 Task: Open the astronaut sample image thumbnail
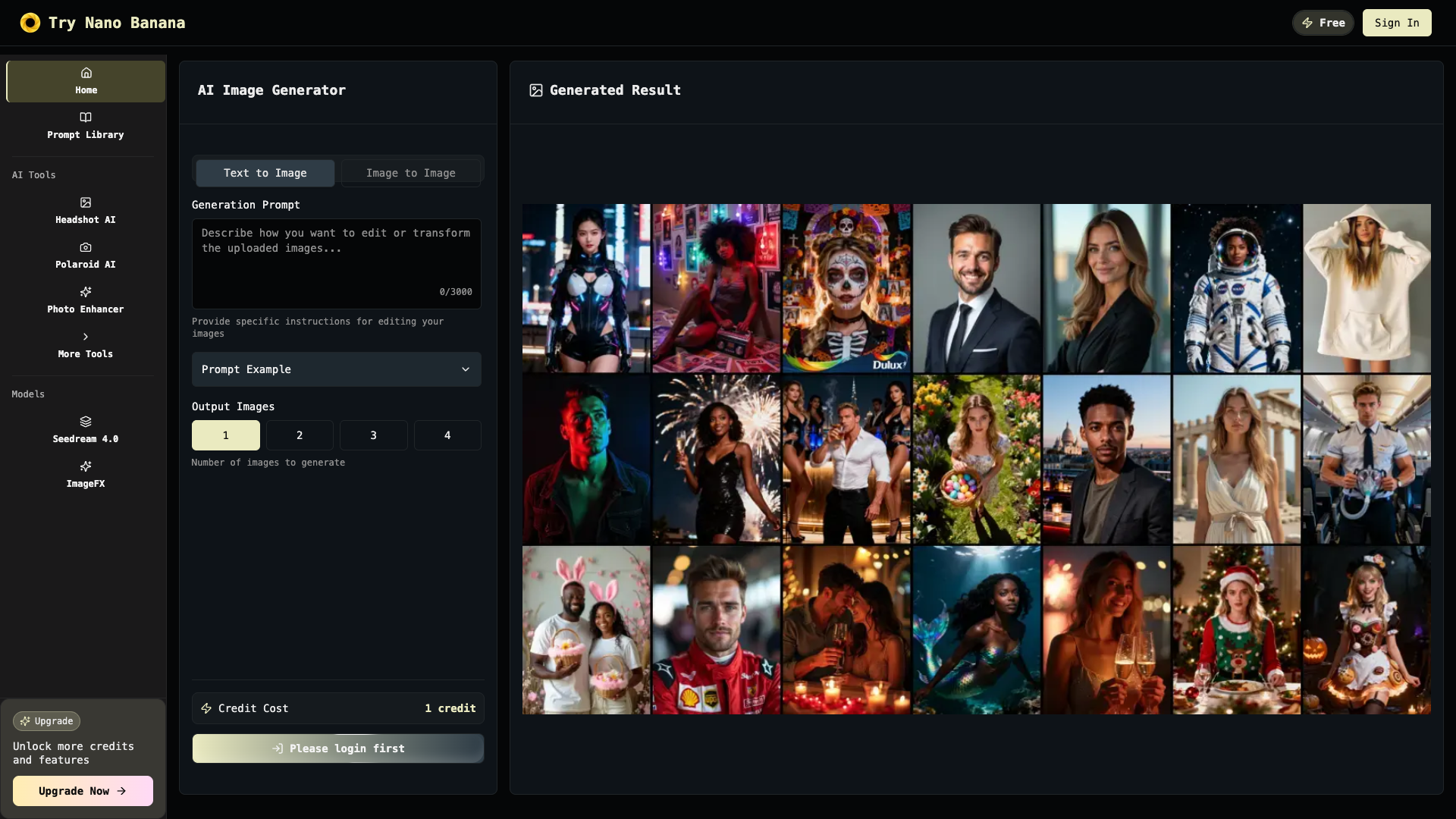tap(1236, 288)
